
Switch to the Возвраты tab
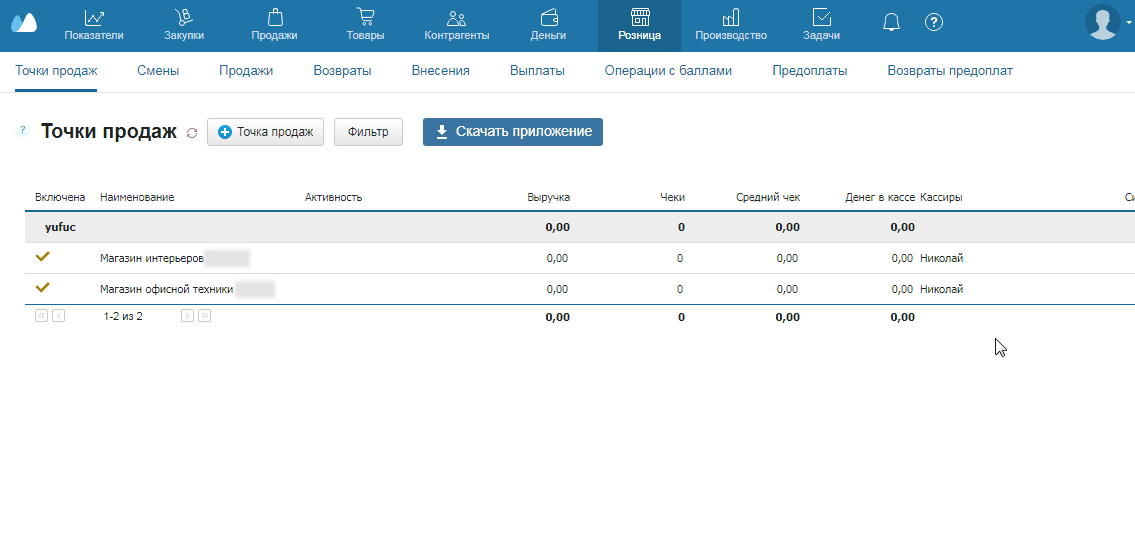pyautogui.click(x=342, y=71)
